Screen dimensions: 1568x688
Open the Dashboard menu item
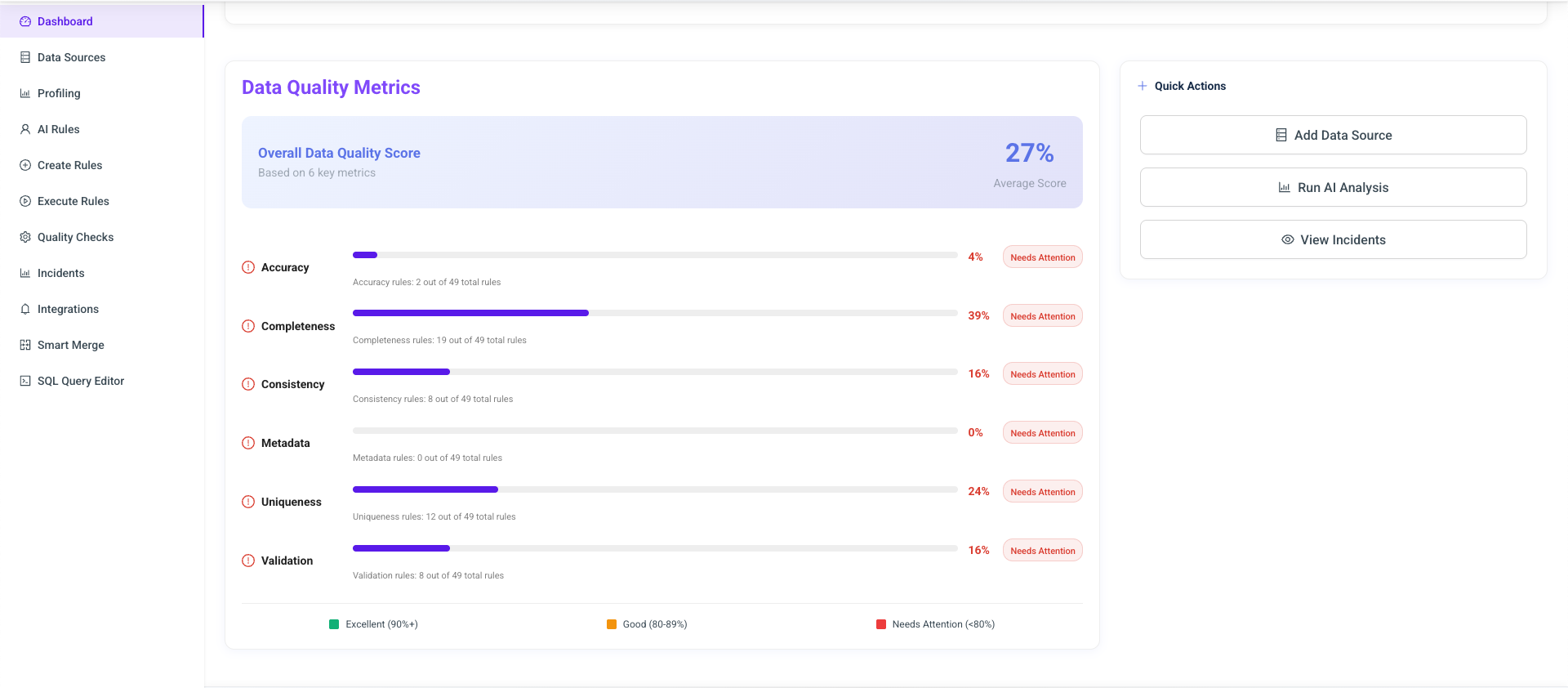pos(101,21)
